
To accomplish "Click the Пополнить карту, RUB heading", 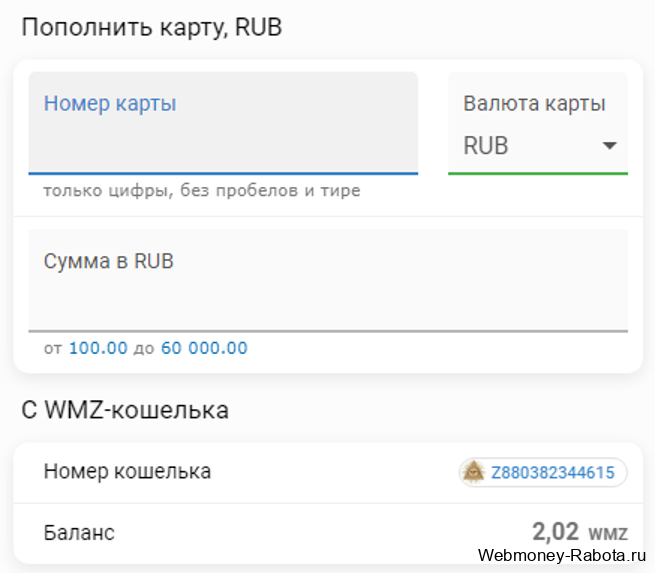I will 152,28.
